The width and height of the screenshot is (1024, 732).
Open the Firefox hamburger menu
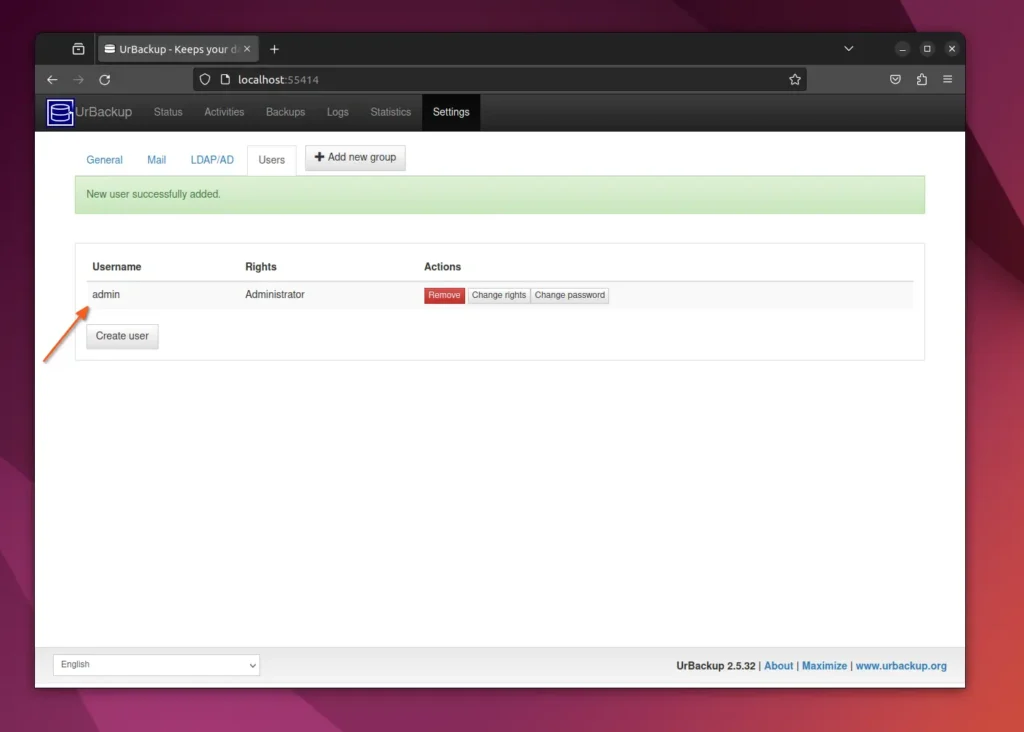coord(946,79)
